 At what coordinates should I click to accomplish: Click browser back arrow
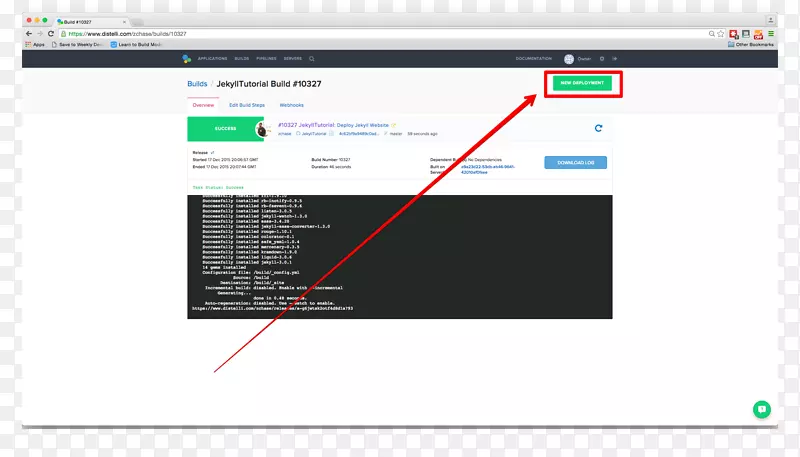click(x=29, y=34)
